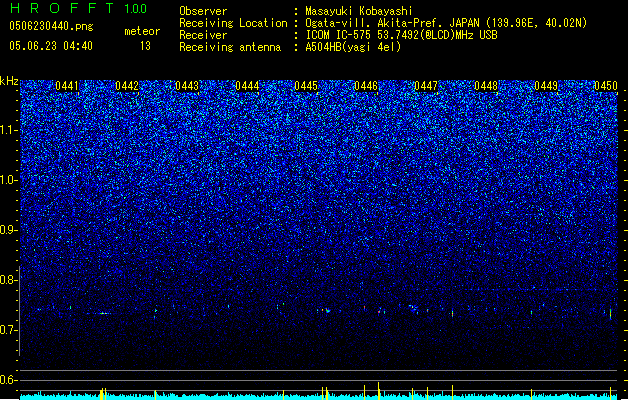
Task: Click the Observer label
Action: (203, 11)
